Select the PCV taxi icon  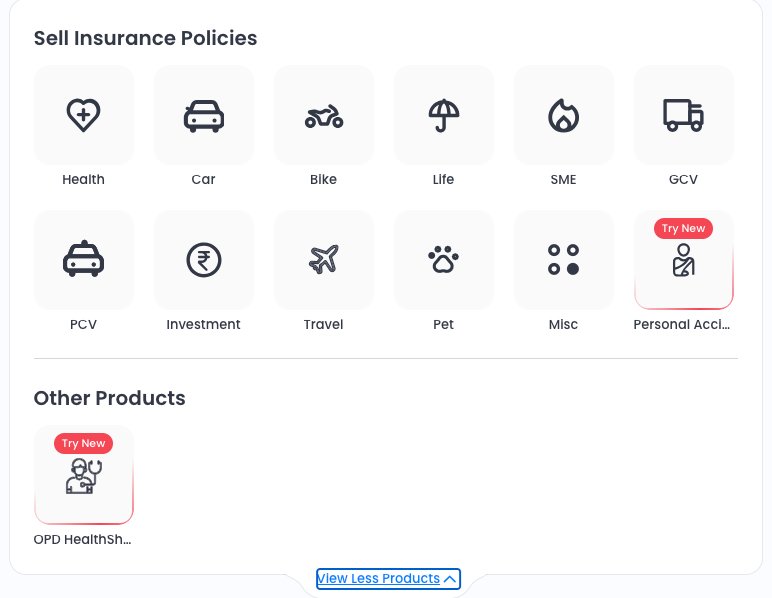pos(83,260)
